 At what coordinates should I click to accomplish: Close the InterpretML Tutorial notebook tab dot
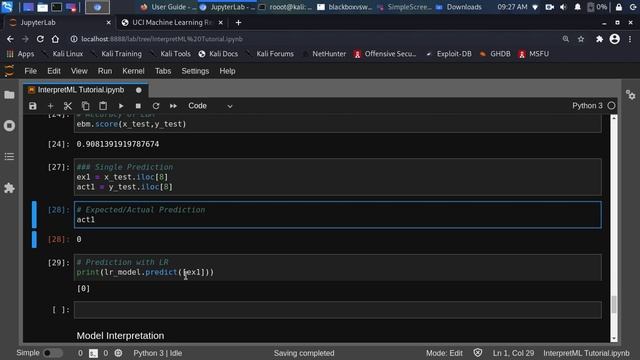pos(139,90)
